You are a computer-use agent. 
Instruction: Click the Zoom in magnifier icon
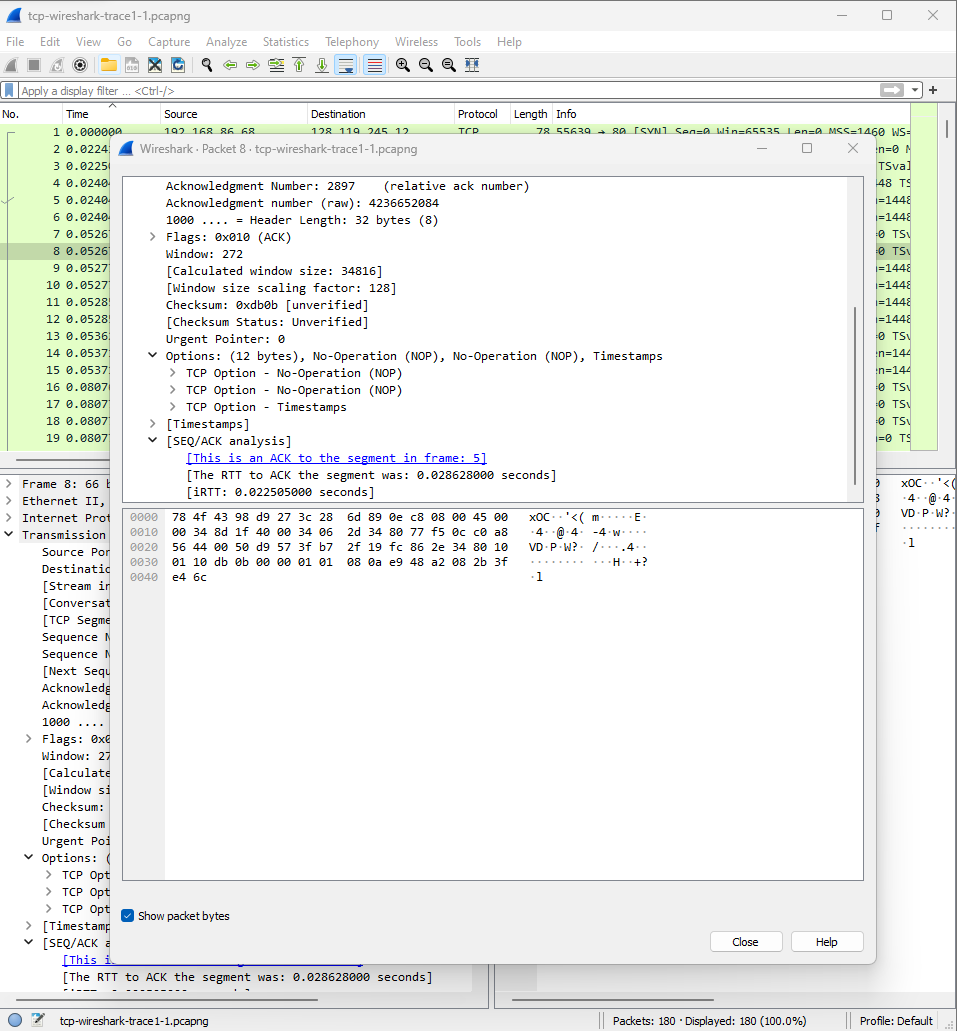[x=403, y=65]
